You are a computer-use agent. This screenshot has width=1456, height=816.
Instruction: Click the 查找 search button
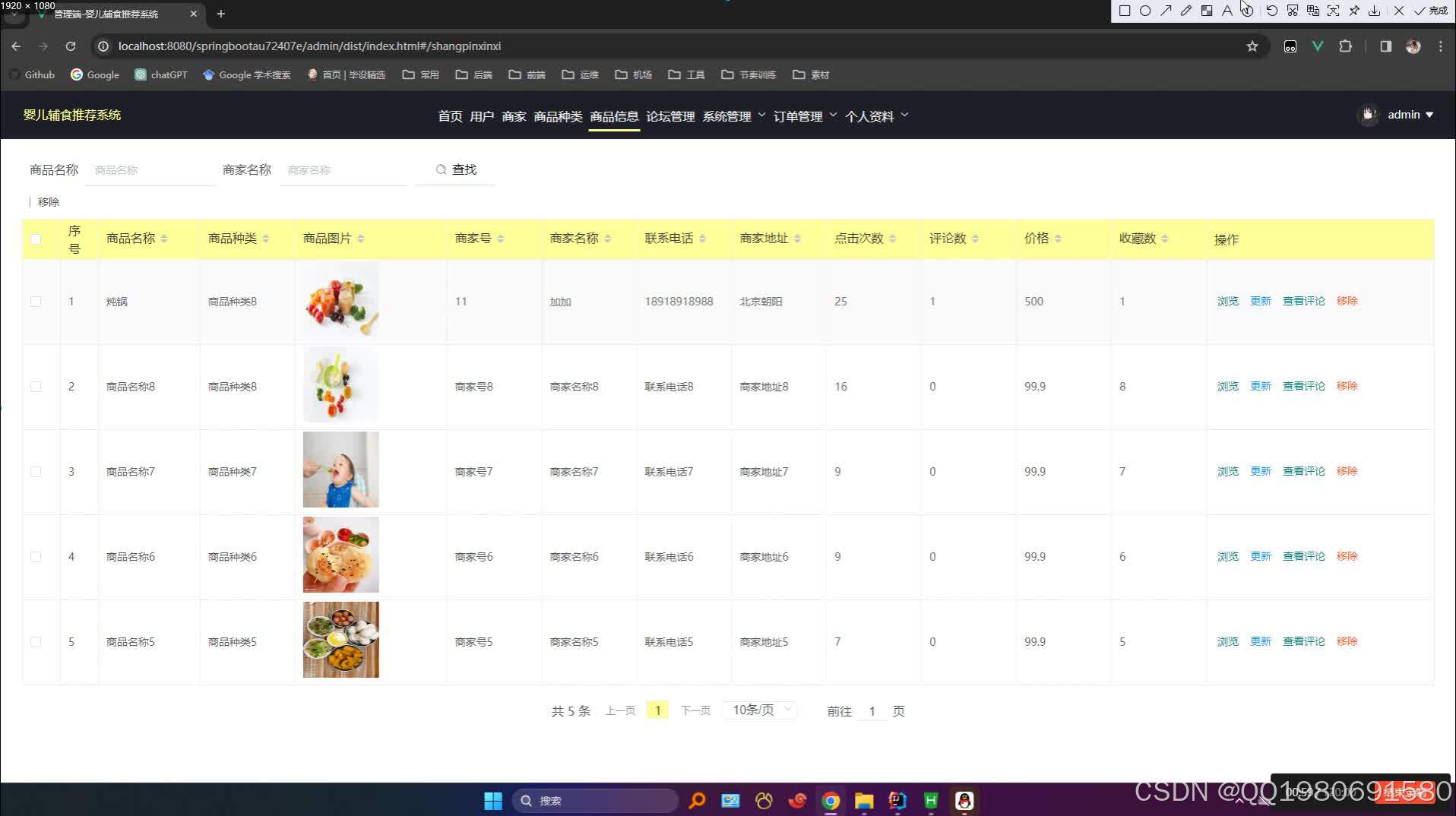[456, 169]
